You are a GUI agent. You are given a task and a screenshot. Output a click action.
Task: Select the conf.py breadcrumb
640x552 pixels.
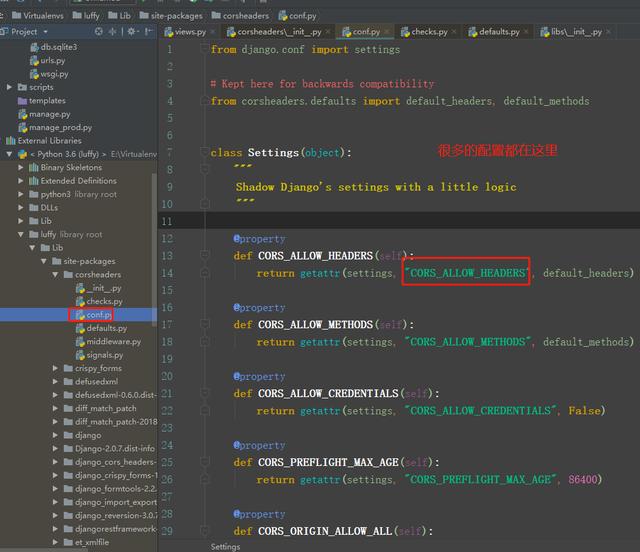pyautogui.click(x=297, y=16)
